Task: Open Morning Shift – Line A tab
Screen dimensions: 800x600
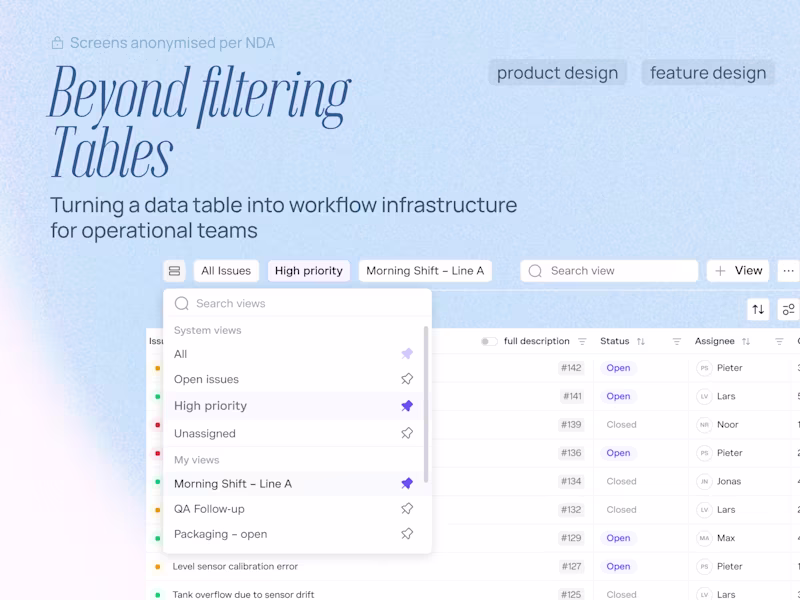Action: pos(425,271)
